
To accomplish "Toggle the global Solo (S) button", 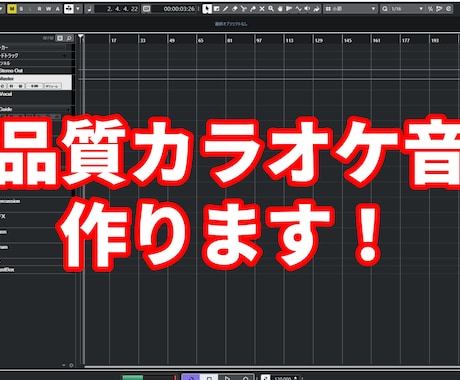I will (x=21, y=9).
